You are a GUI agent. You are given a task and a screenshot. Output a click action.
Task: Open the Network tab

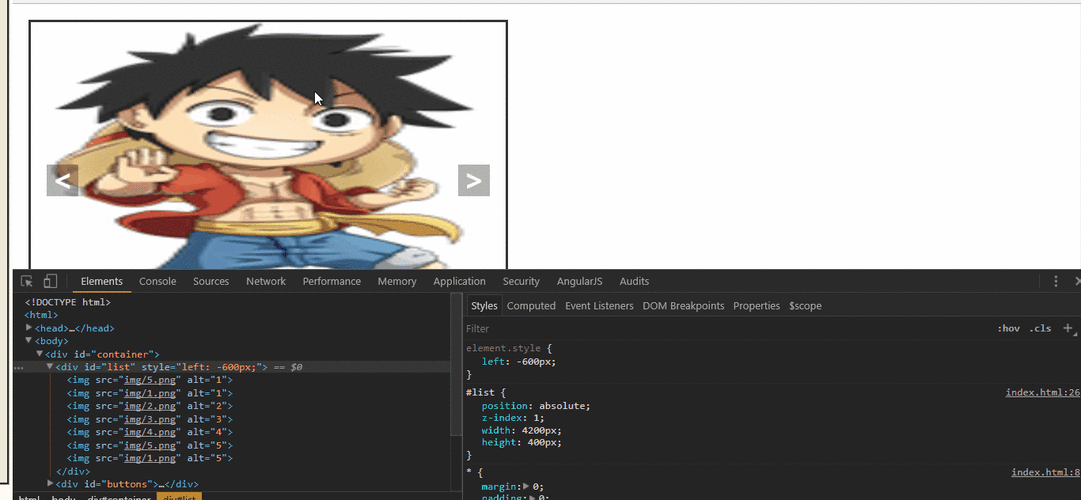coord(266,282)
